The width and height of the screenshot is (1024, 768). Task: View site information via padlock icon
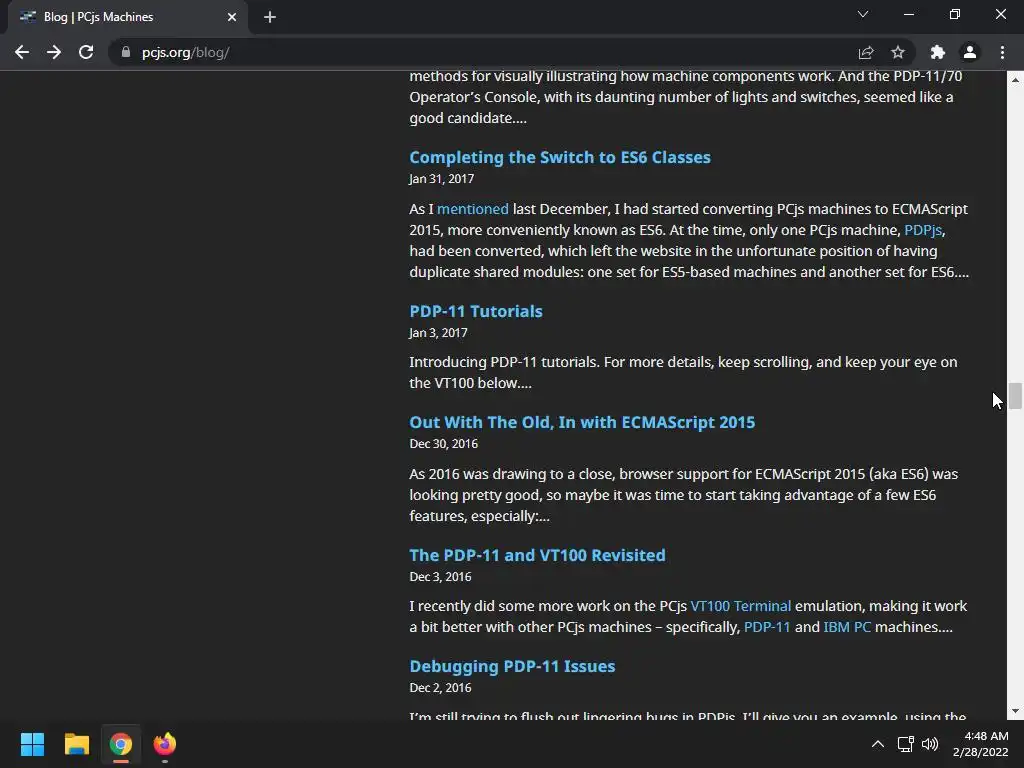pyautogui.click(x=126, y=52)
